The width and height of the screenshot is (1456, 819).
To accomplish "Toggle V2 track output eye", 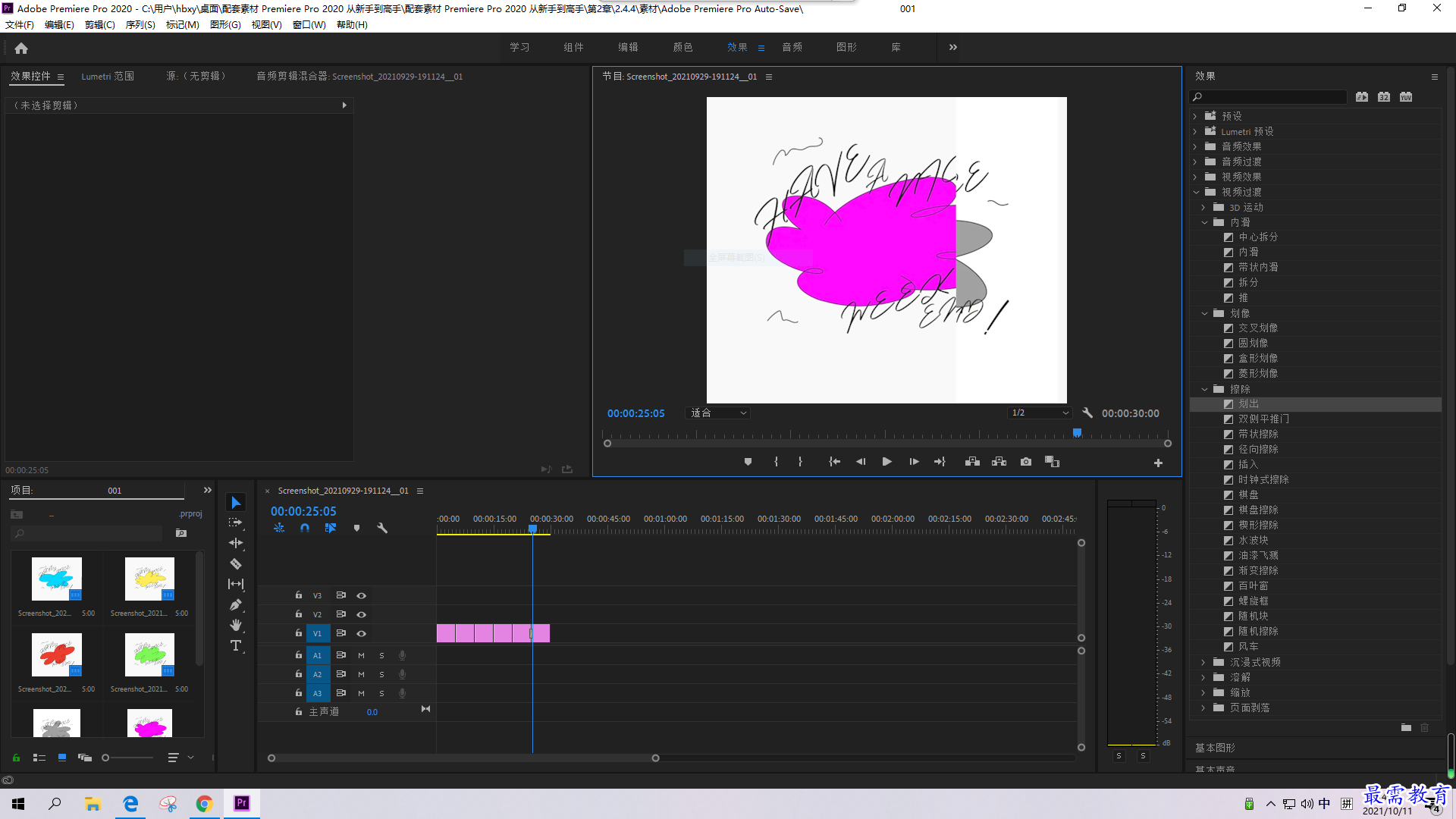I will (362, 615).
